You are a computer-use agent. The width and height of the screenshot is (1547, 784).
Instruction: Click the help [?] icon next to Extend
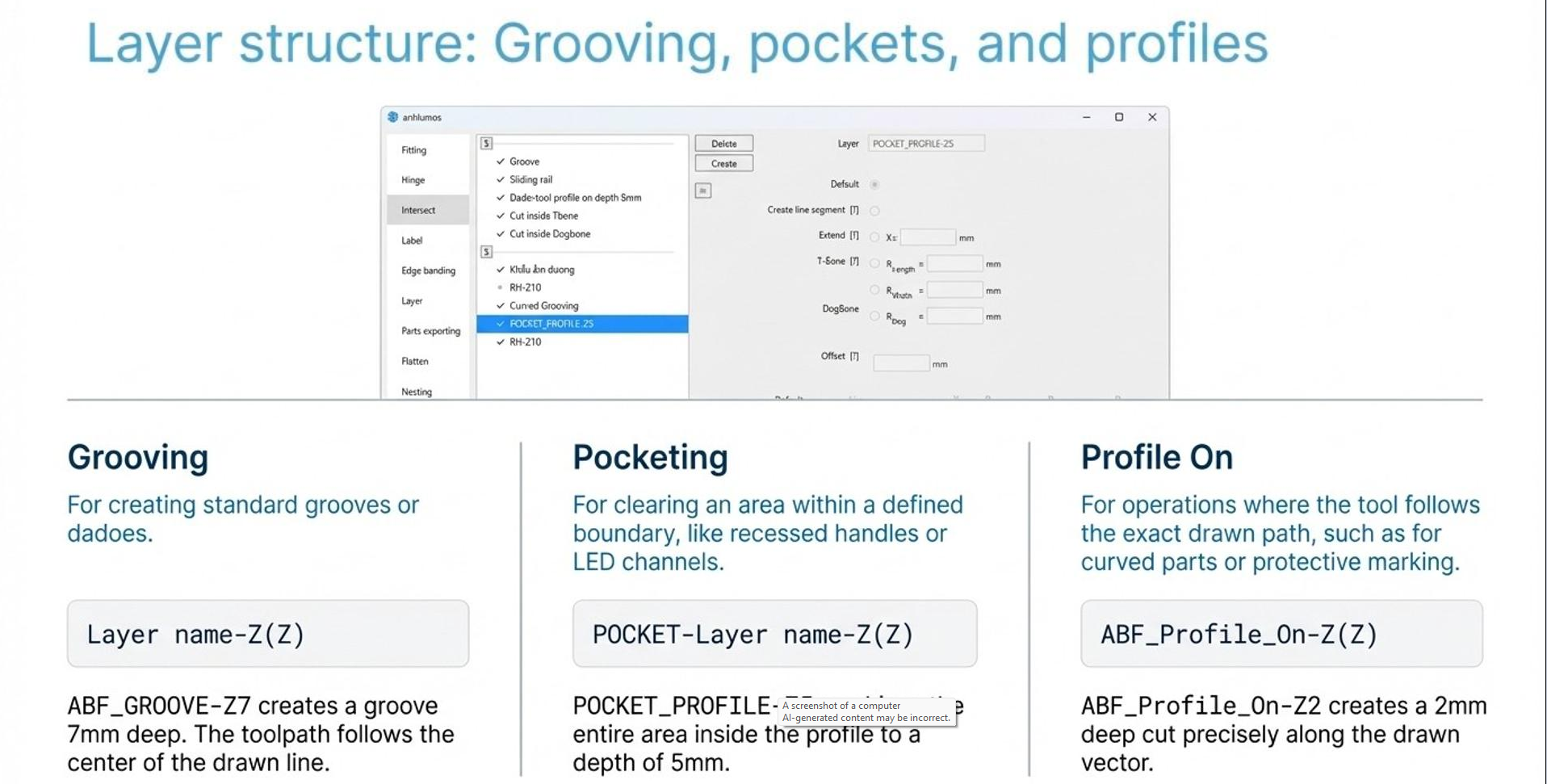click(854, 236)
